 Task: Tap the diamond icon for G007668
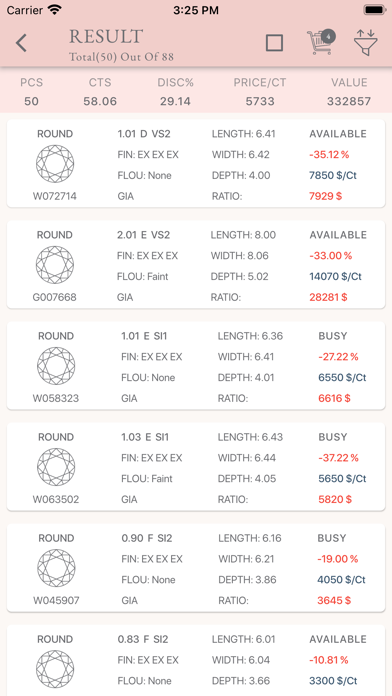[x=55, y=265]
